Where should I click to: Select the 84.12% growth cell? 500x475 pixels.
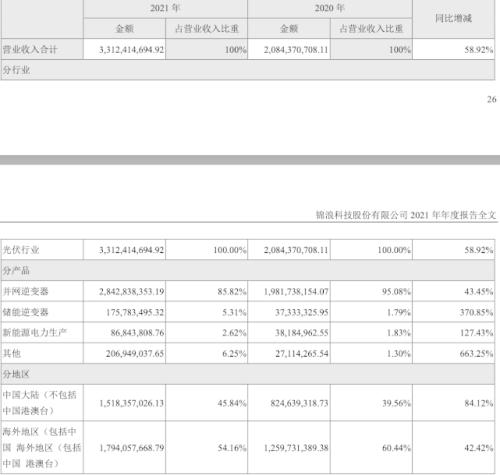click(x=479, y=403)
